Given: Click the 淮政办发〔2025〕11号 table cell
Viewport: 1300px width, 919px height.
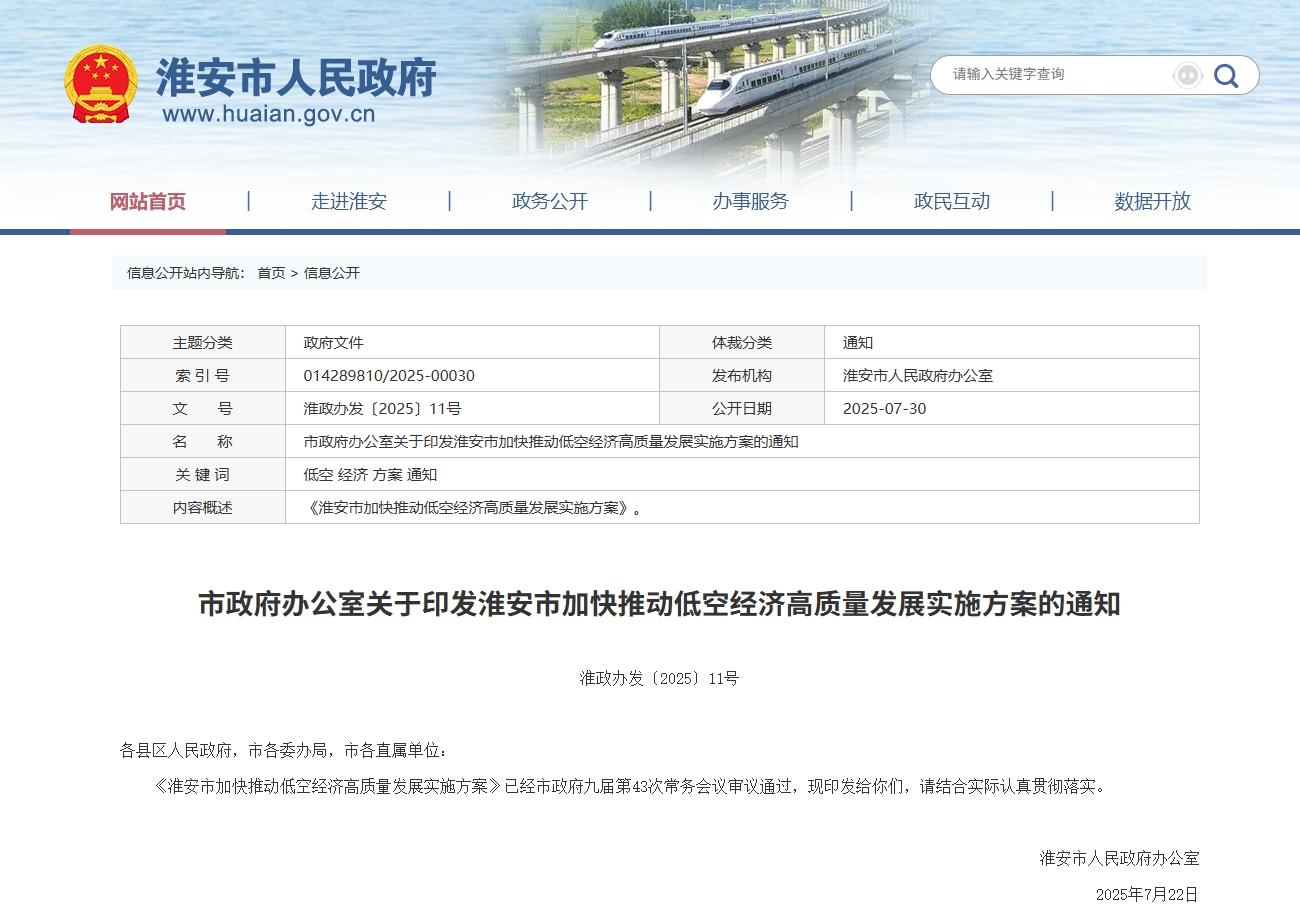Looking at the screenshot, I should pyautogui.click(x=382, y=409).
